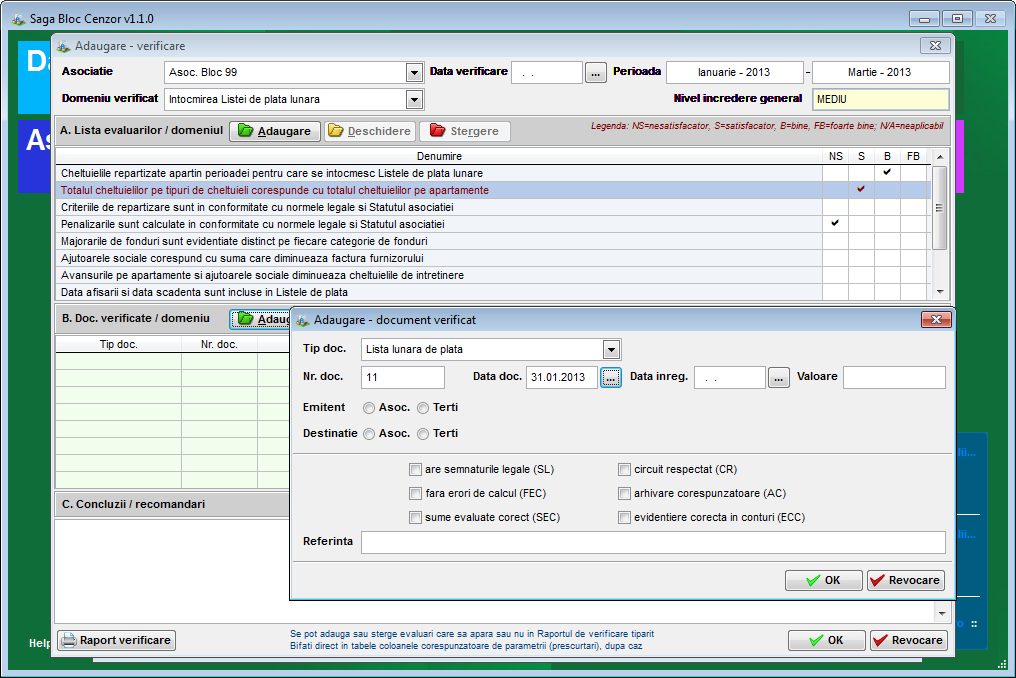The height and width of the screenshot is (678, 1016).
Task: Click the Adaugare - document verificat window icon
Action: [303, 320]
